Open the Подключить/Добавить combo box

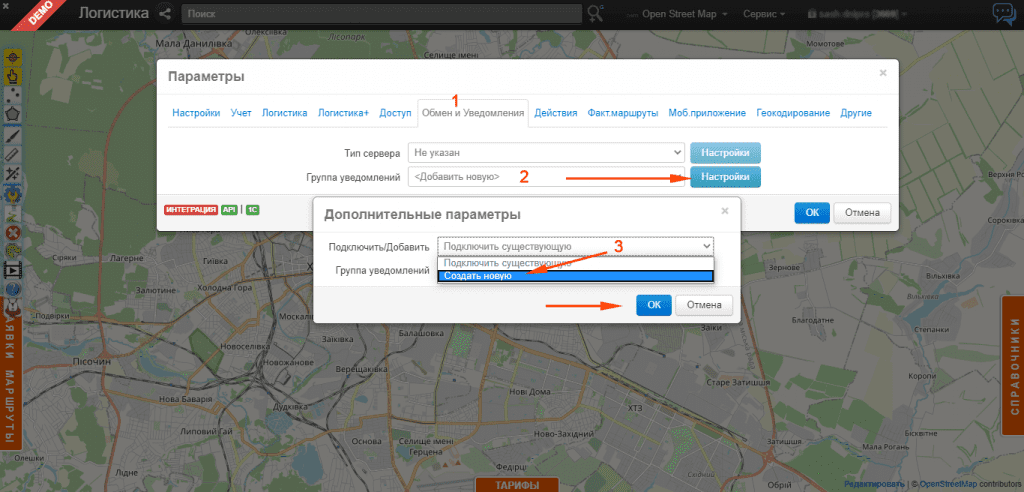click(x=575, y=246)
